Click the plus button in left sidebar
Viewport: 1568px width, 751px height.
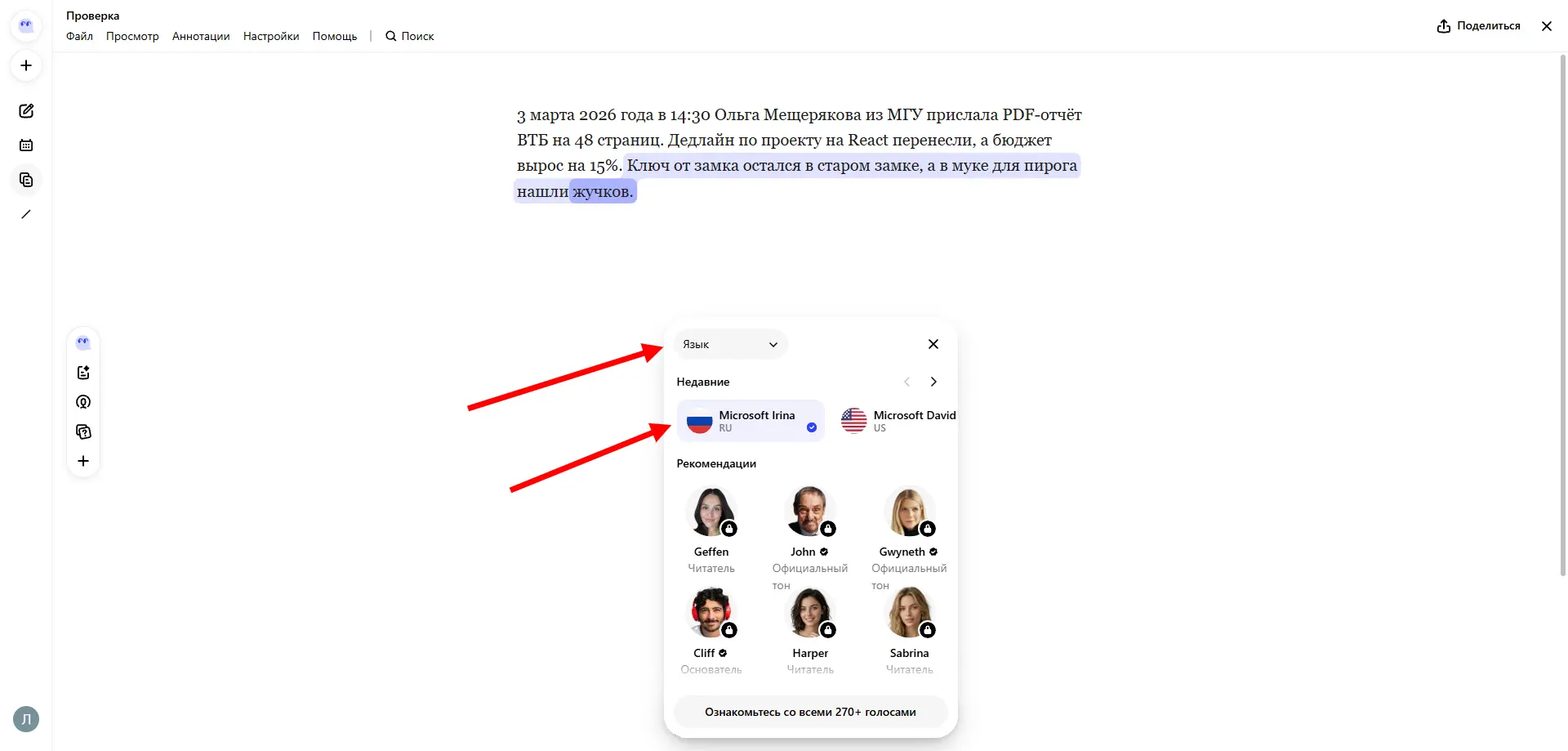coord(26,65)
